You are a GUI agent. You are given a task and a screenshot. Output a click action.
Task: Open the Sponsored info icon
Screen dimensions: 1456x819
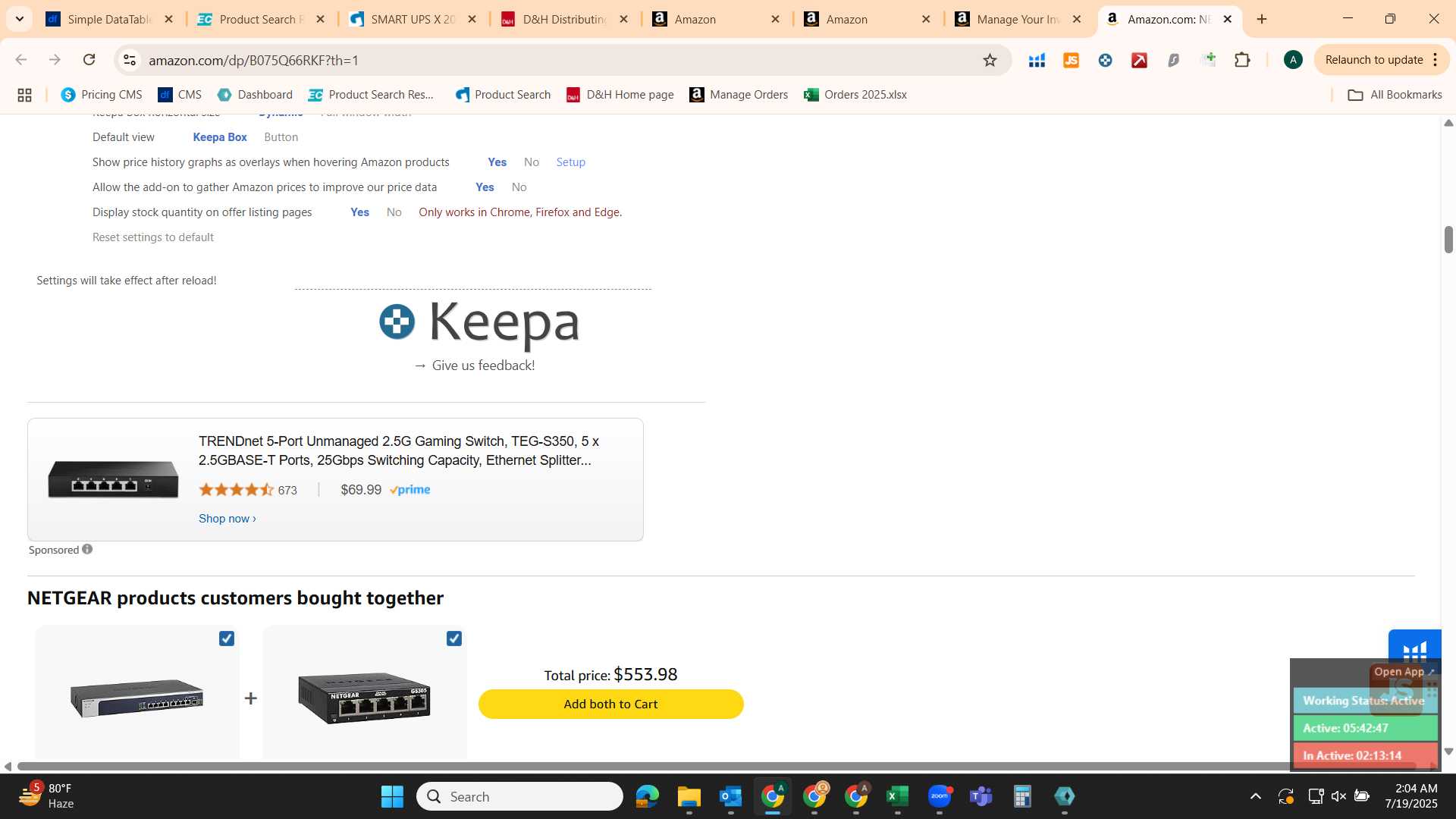87,549
